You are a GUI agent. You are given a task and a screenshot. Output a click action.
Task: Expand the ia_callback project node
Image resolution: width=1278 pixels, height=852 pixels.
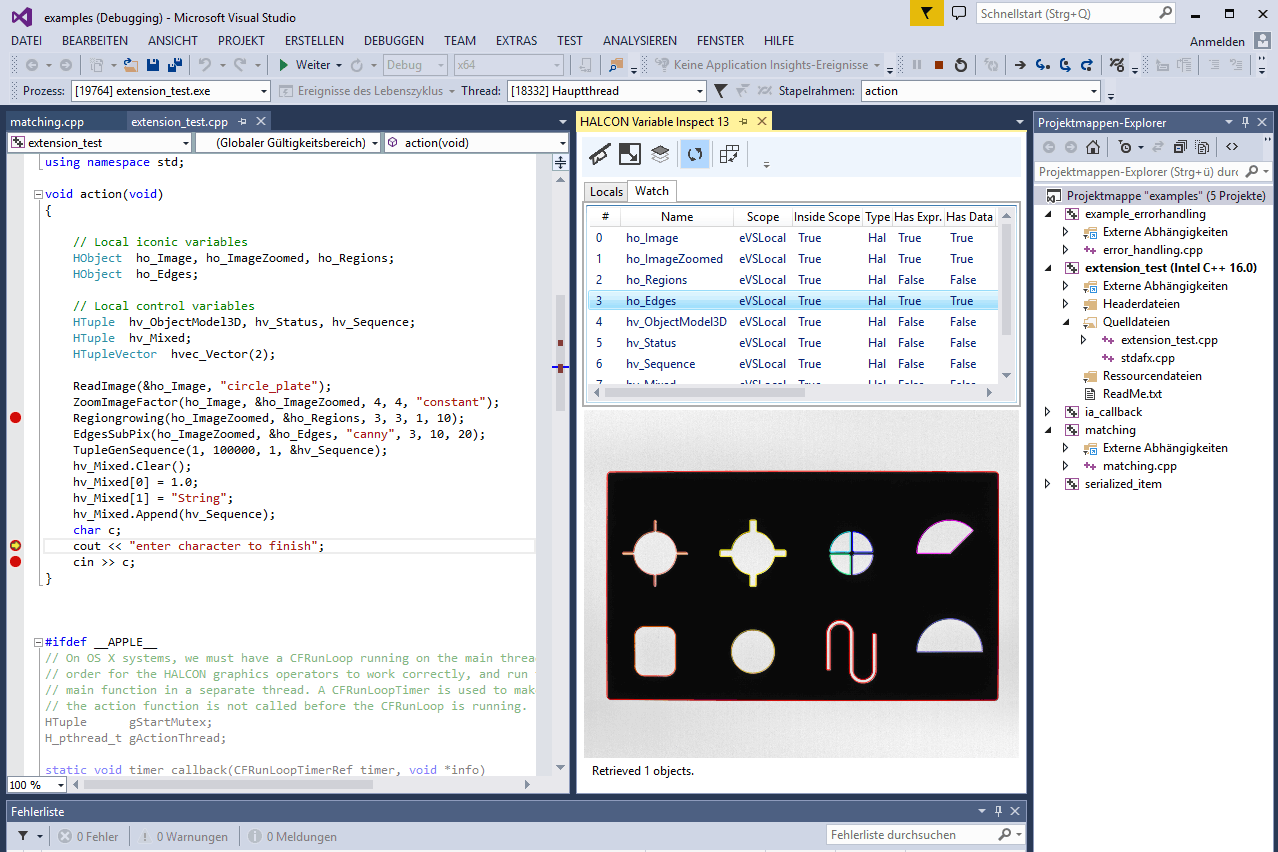[x=1047, y=412]
